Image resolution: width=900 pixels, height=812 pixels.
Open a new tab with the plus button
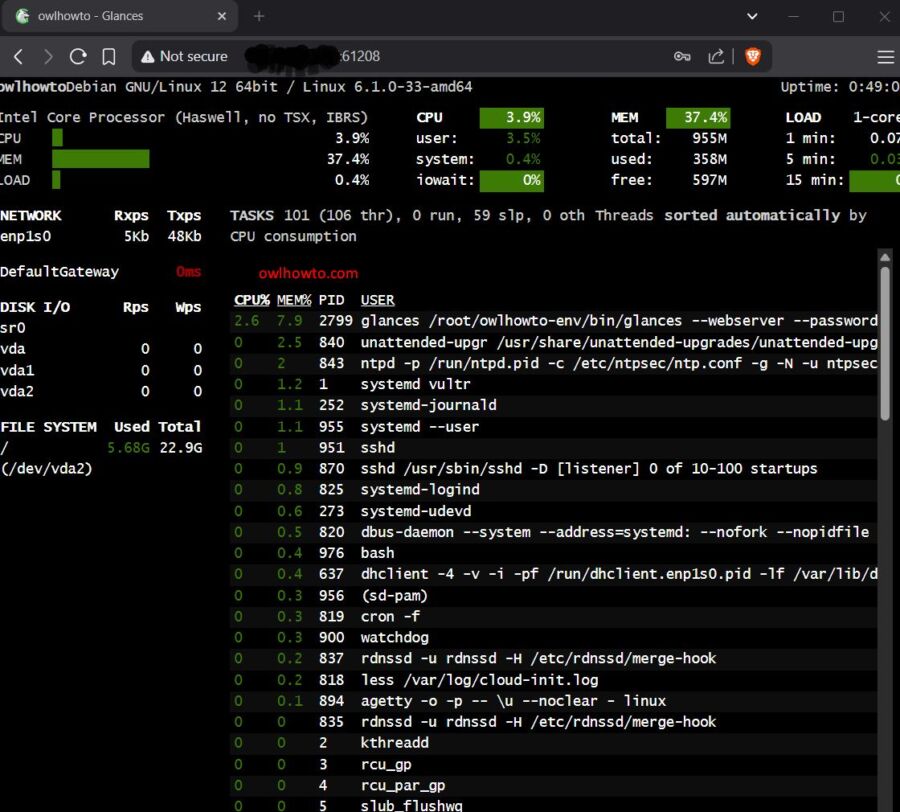point(259,16)
